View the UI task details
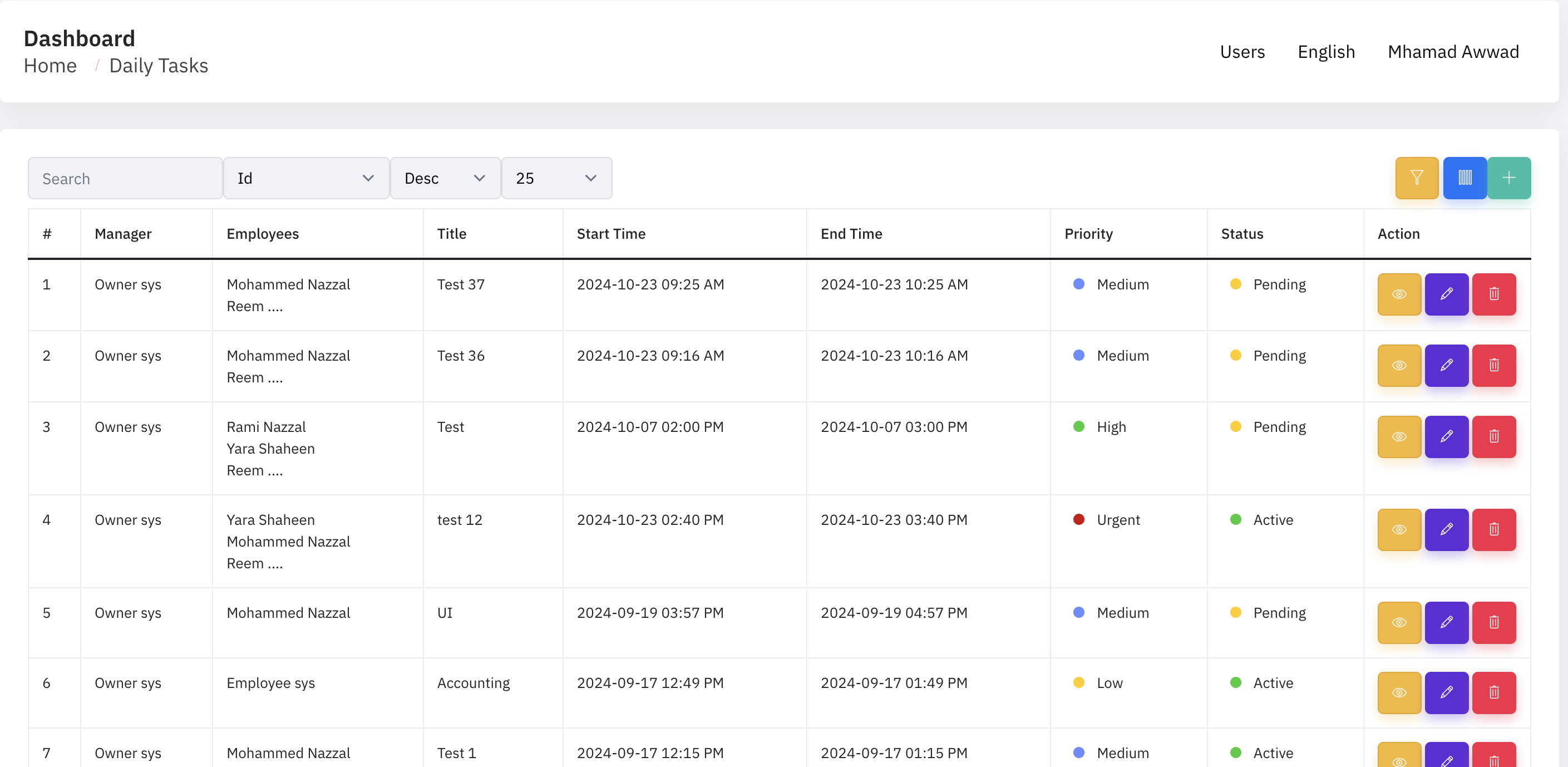 [1399, 622]
